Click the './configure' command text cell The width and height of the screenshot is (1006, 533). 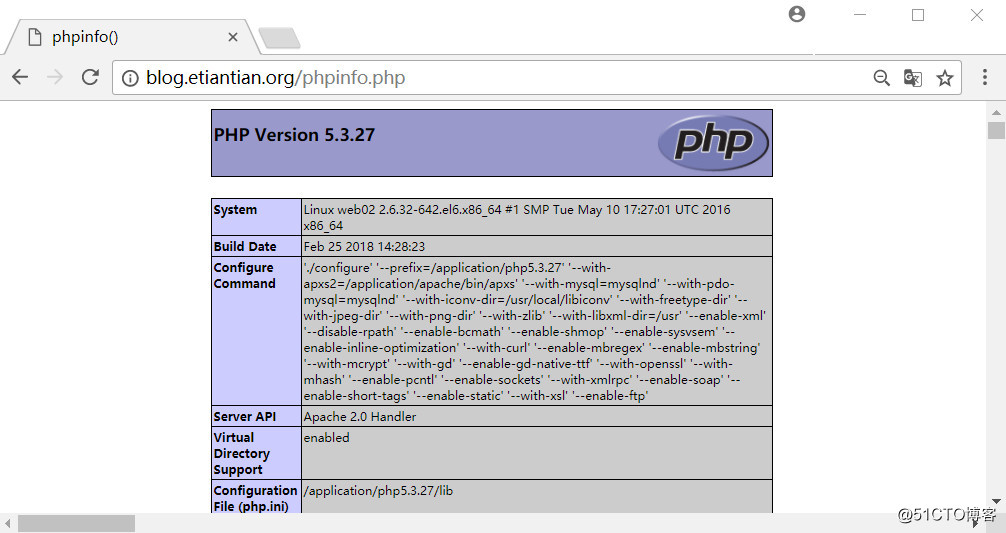(536, 331)
